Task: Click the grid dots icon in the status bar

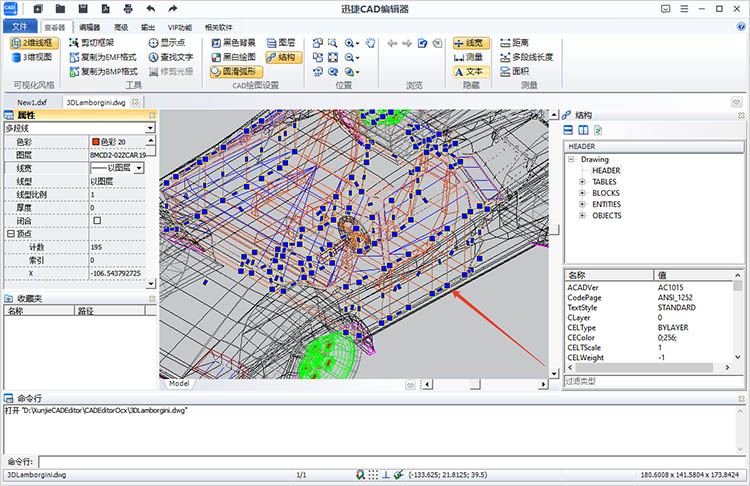Action: tap(373, 475)
